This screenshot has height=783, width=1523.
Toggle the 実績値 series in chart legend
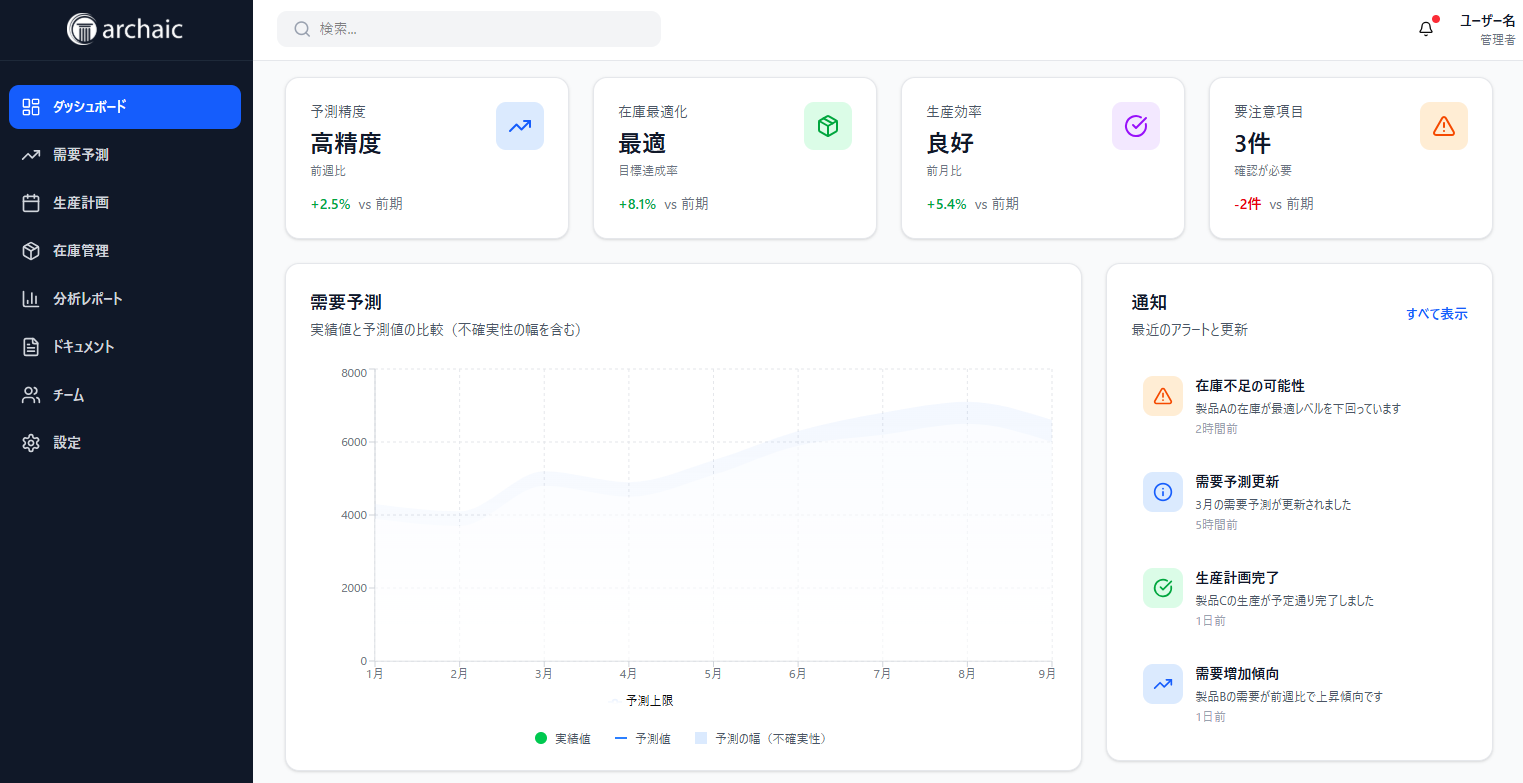click(x=563, y=739)
